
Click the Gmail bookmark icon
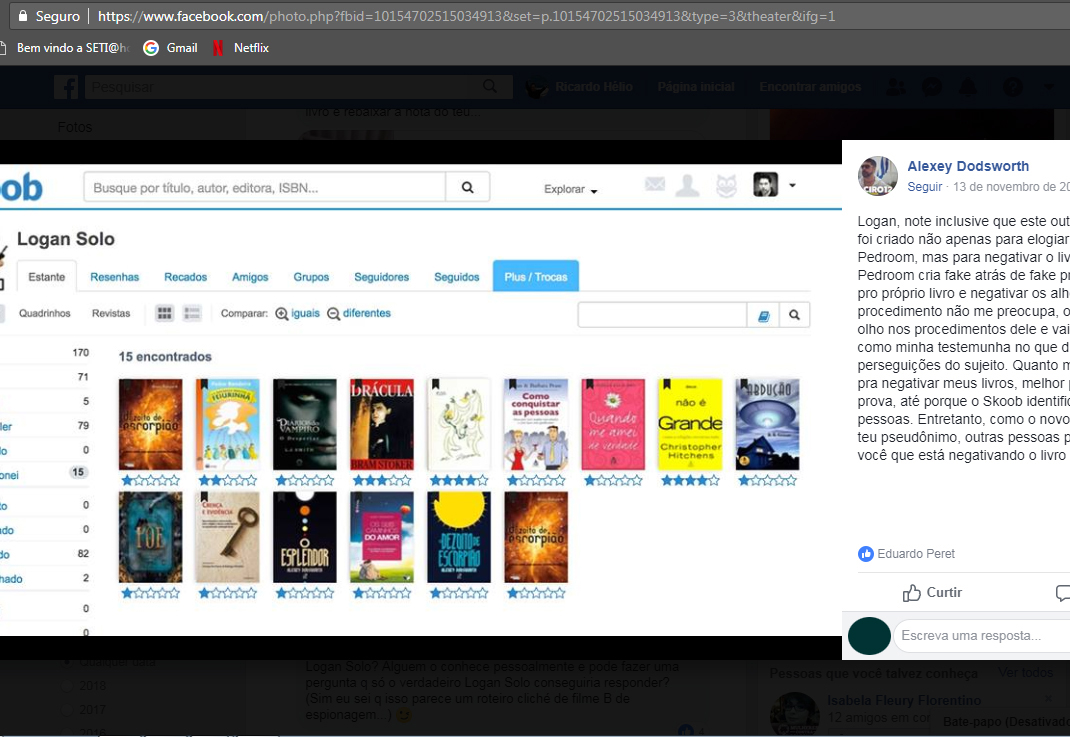151,48
